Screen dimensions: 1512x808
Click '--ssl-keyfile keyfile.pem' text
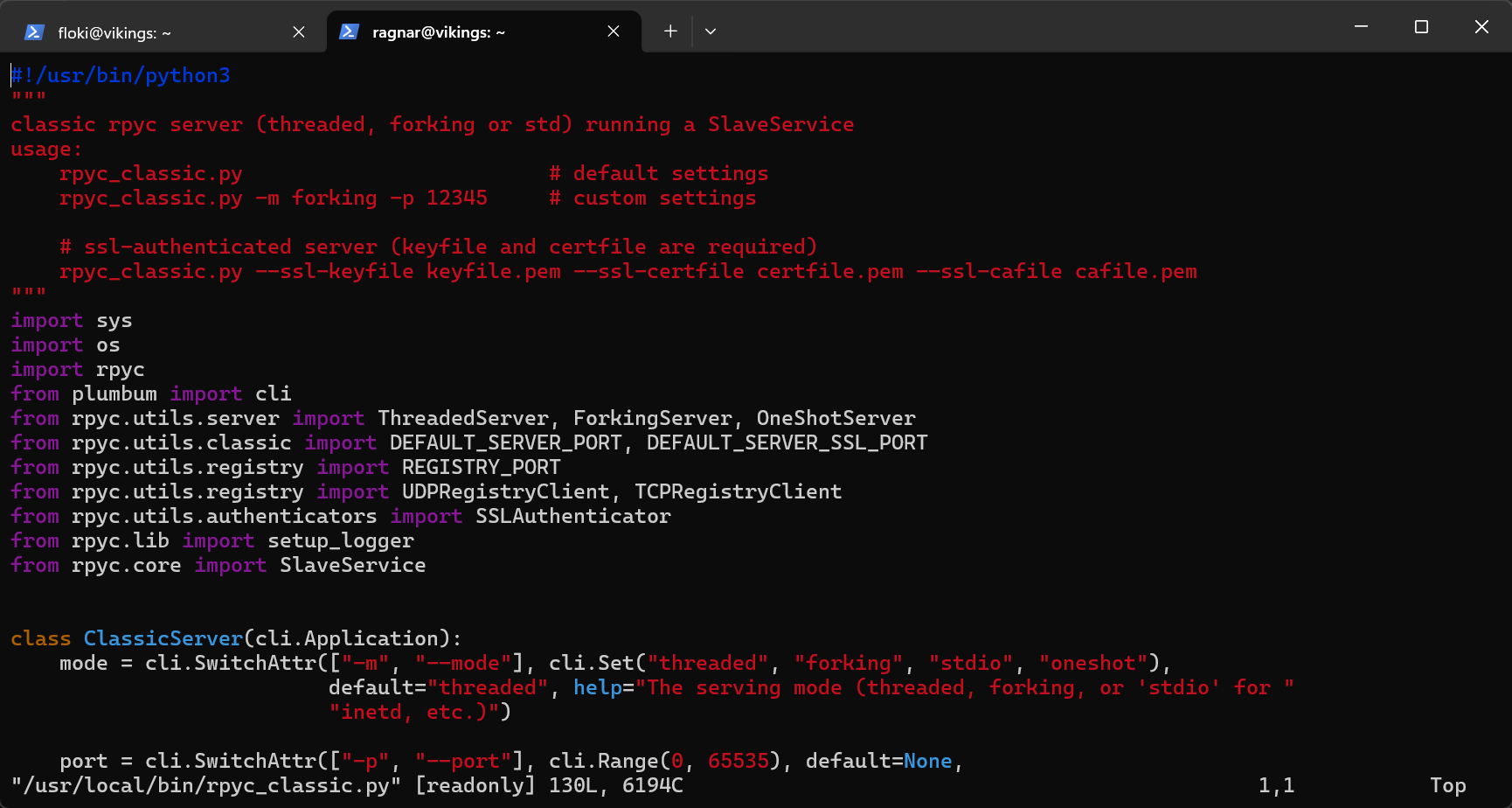coord(408,271)
